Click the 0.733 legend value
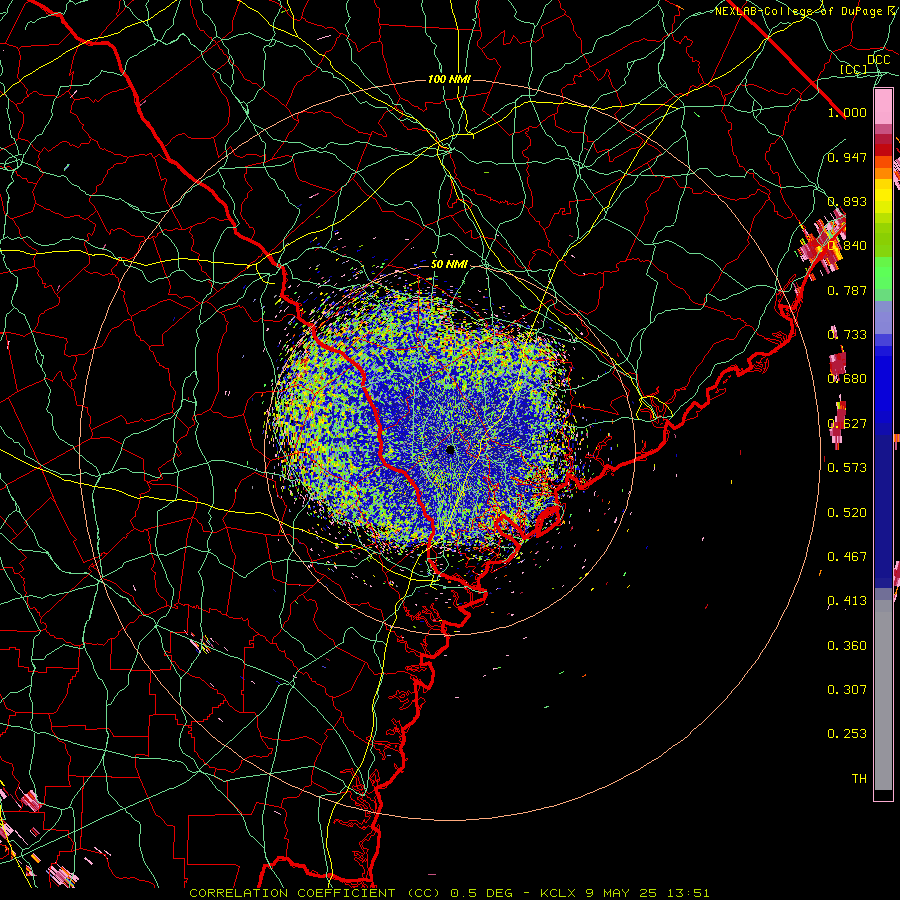The width and height of the screenshot is (900, 900). [x=847, y=335]
